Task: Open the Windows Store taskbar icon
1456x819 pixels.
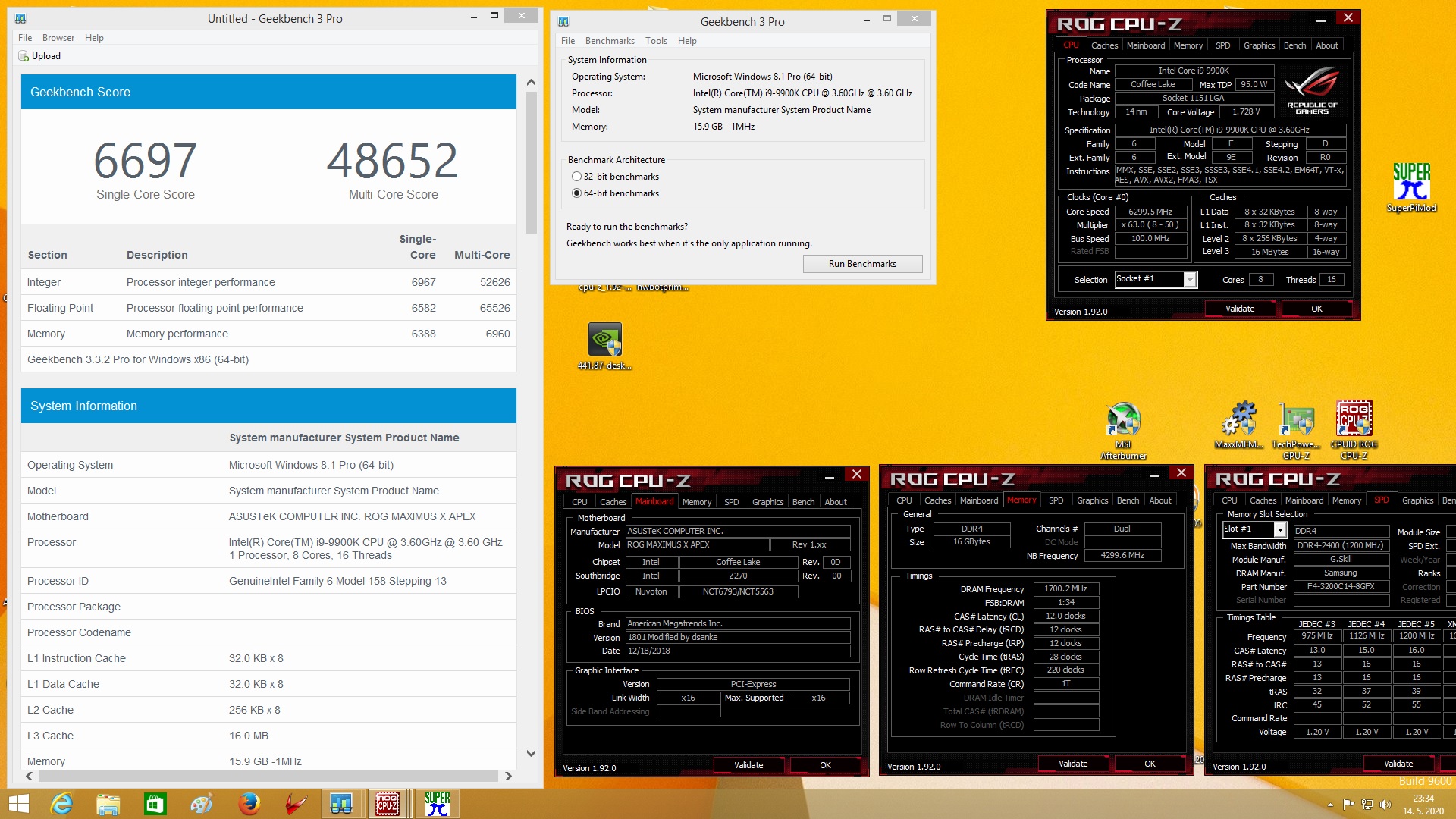Action: (x=155, y=804)
